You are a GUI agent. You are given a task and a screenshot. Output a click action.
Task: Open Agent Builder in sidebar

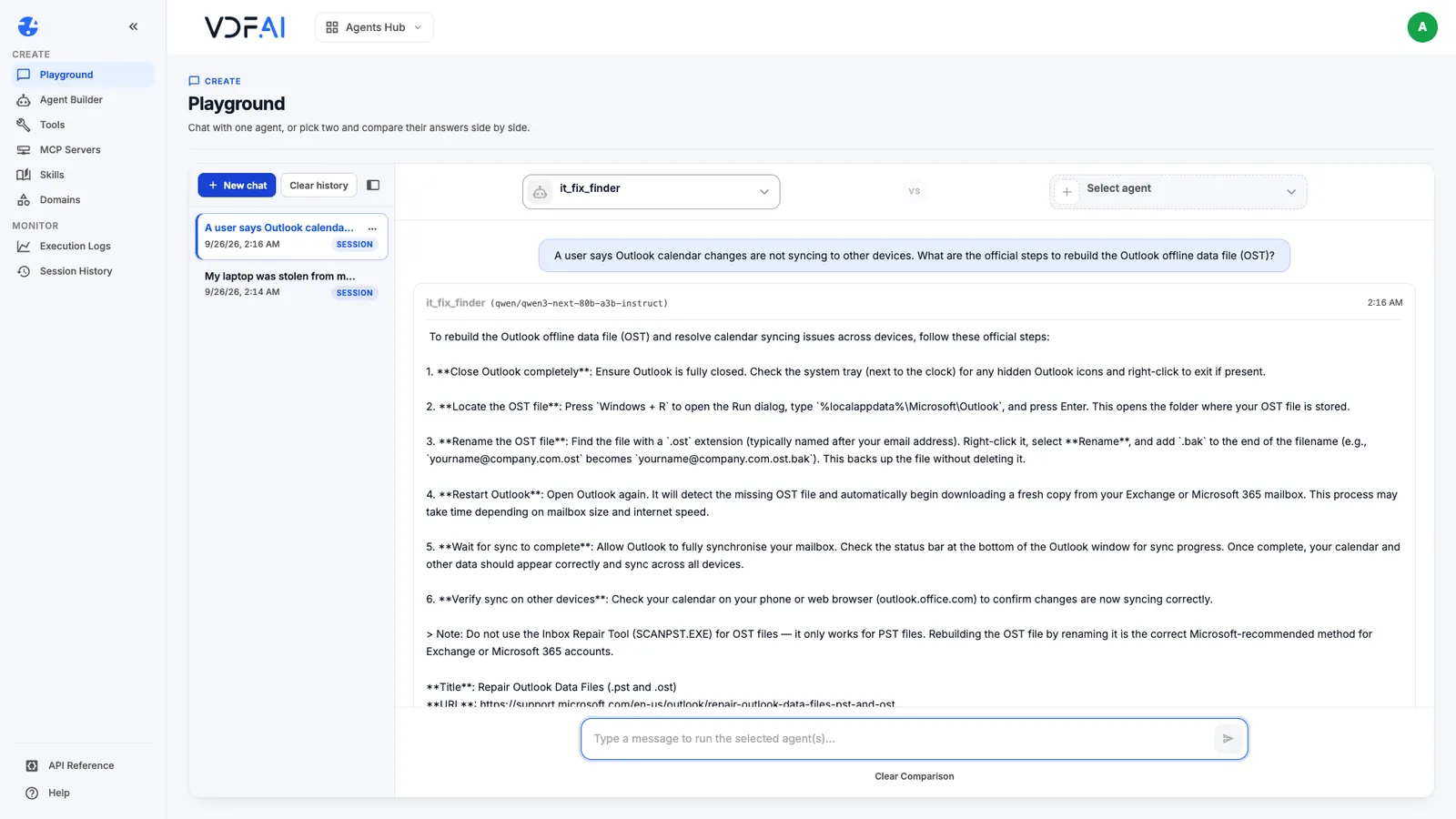point(83,100)
